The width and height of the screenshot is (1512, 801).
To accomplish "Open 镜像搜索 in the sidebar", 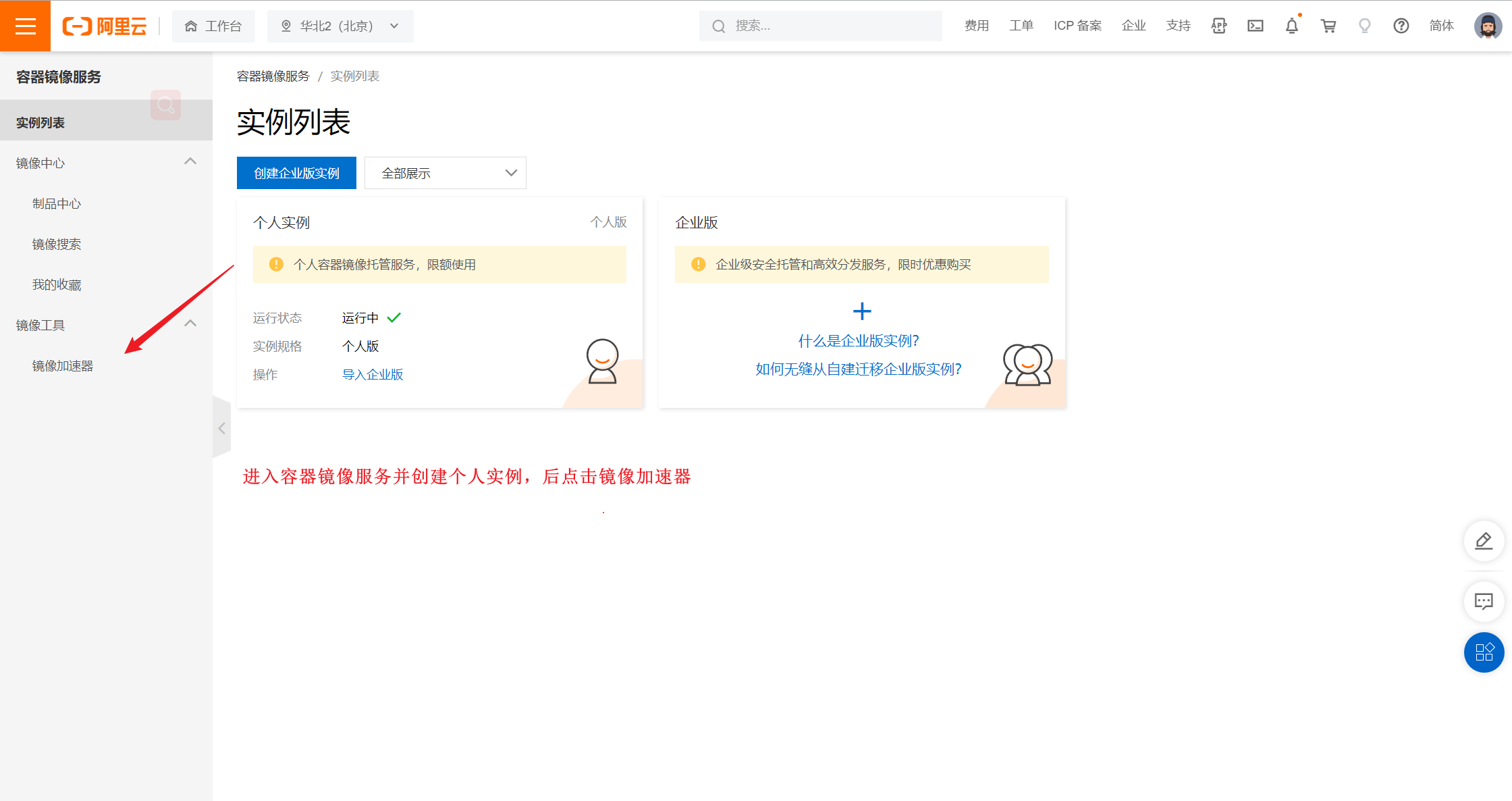I will tap(57, 244).
